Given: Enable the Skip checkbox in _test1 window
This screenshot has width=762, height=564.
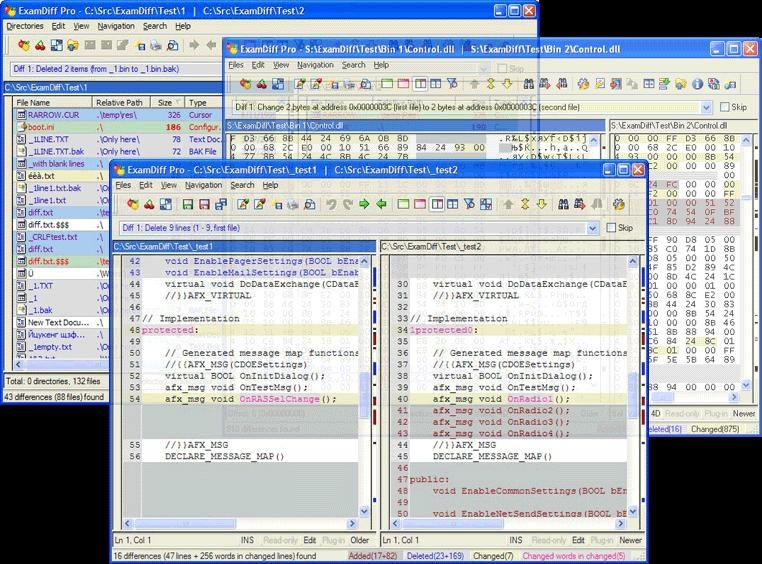Looking at the screenshot, I should (611, 227).
